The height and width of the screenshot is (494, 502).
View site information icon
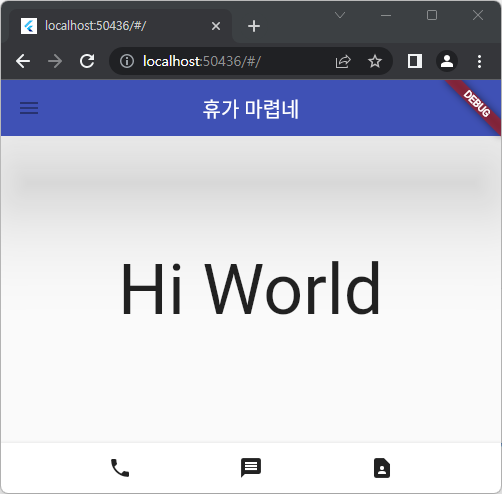[127, 61]
